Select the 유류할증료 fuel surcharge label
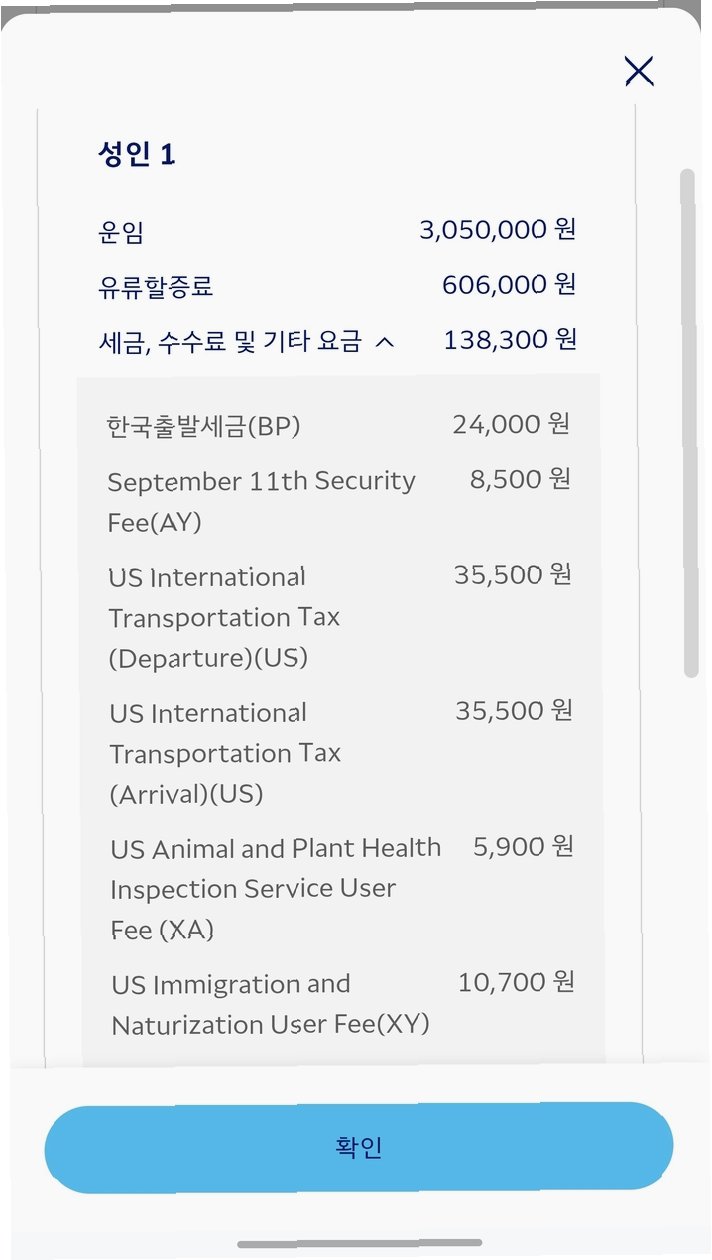The image size is (712, 1260). (x=155, y=288)
